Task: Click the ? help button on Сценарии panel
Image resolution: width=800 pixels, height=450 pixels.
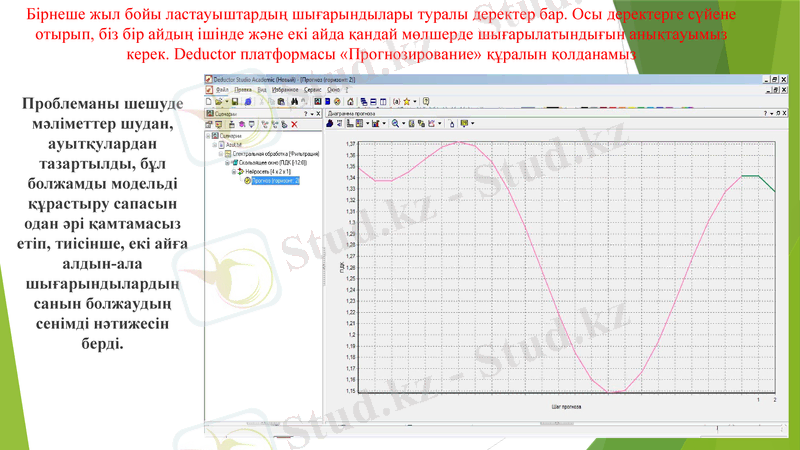Action: pyautogui.click(x=306, y=114)
